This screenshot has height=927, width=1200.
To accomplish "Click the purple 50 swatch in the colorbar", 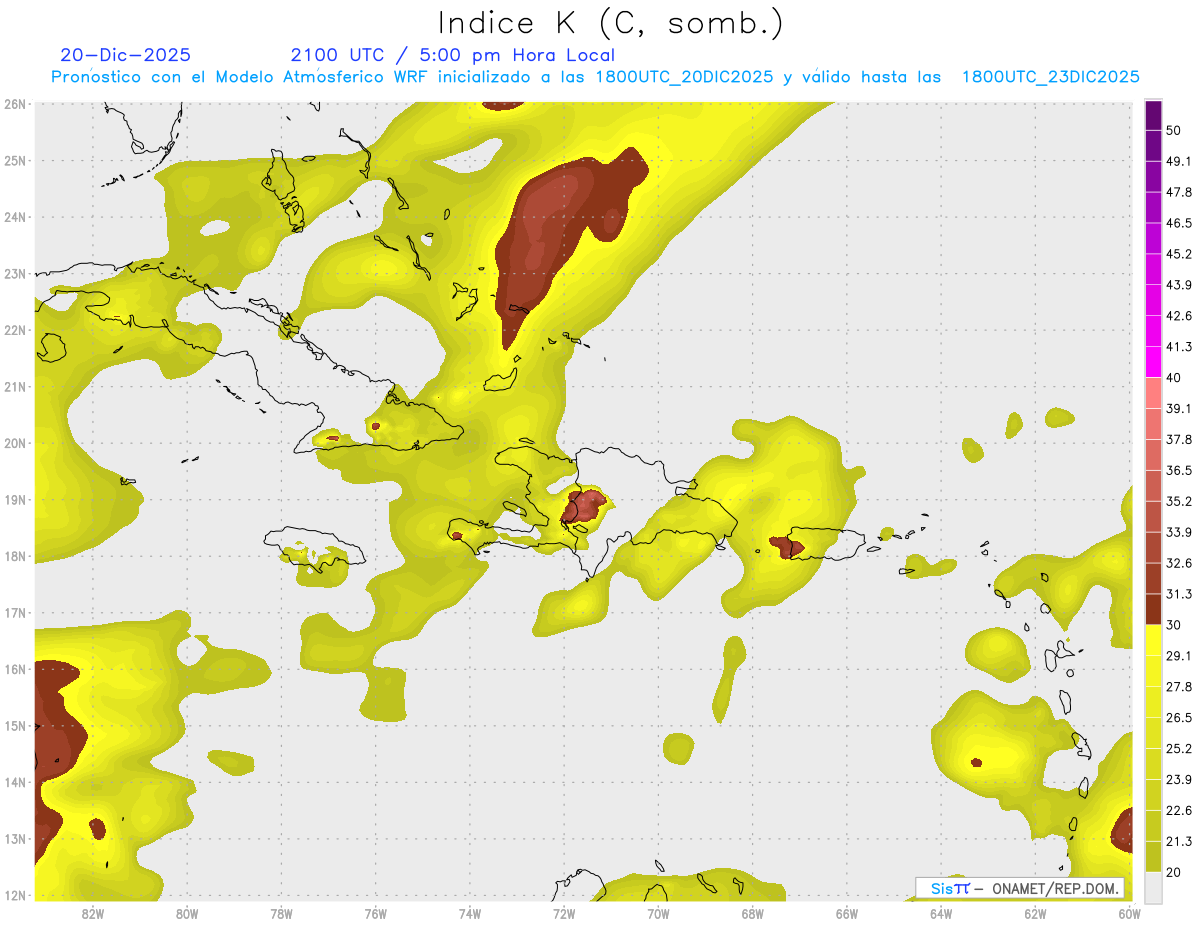I will (1153, 116).
